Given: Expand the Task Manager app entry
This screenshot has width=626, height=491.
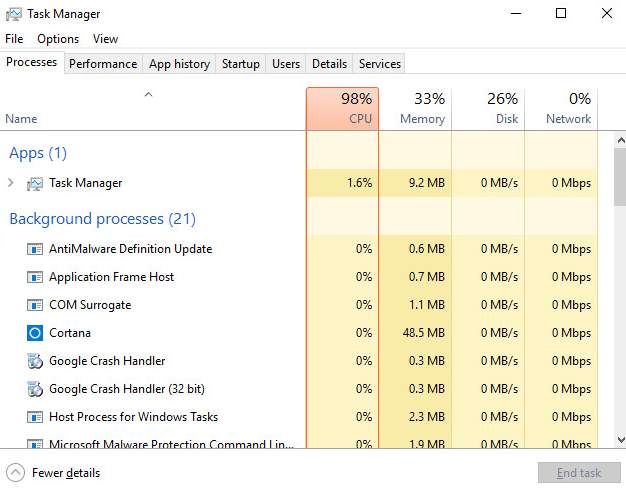Looking at the screenshot, I should (x=11, y=183).
